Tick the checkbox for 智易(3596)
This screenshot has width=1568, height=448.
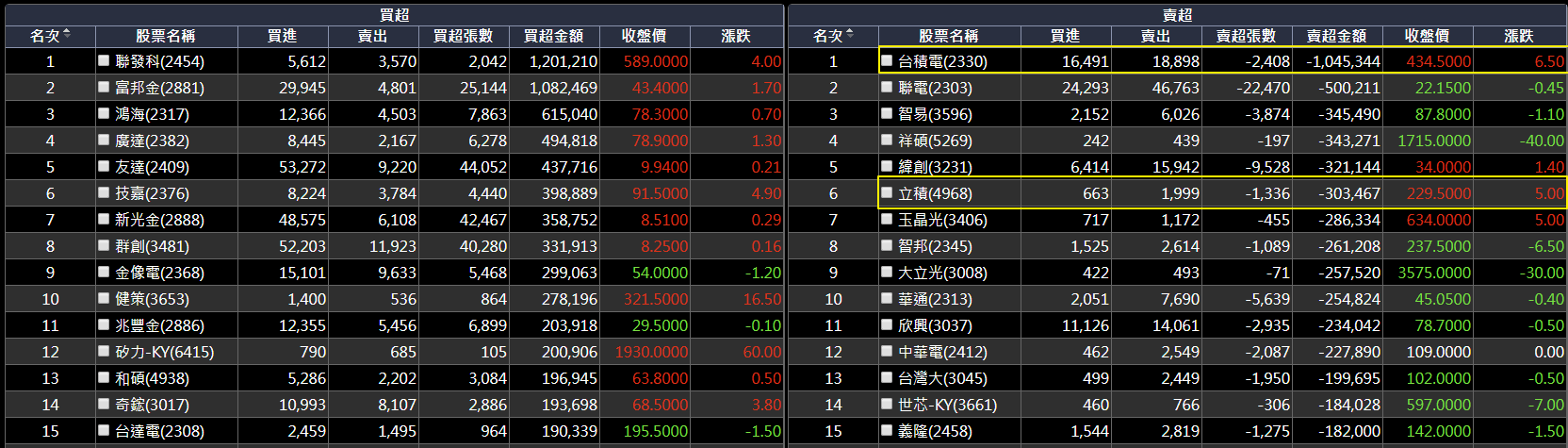[887, 113]
